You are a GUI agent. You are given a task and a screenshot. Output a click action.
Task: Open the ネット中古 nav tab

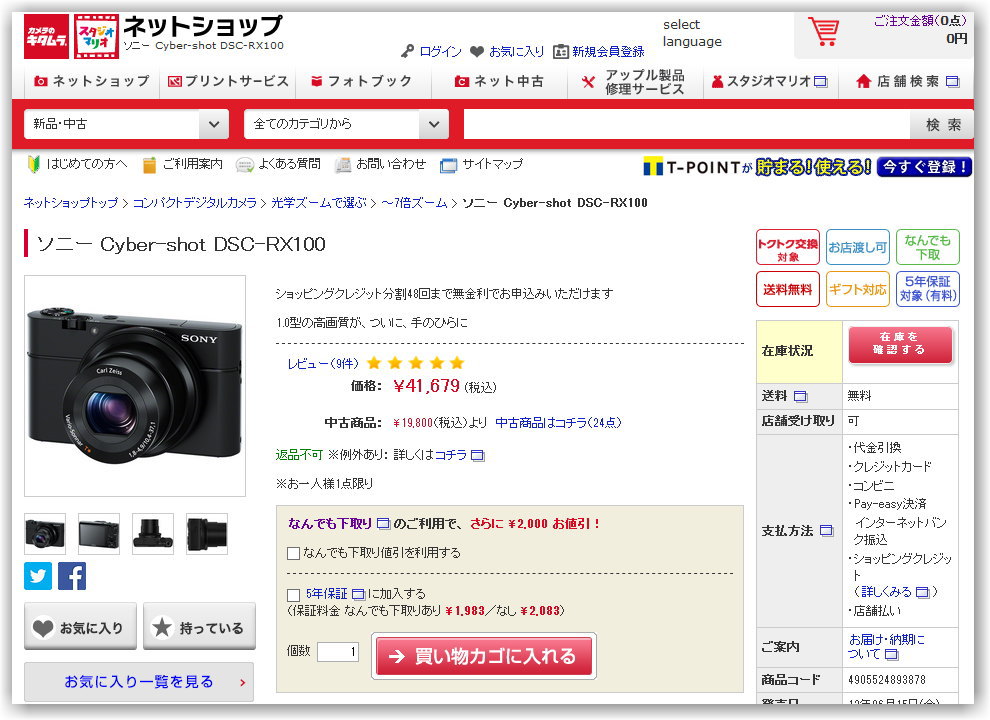tap(499, 81)
